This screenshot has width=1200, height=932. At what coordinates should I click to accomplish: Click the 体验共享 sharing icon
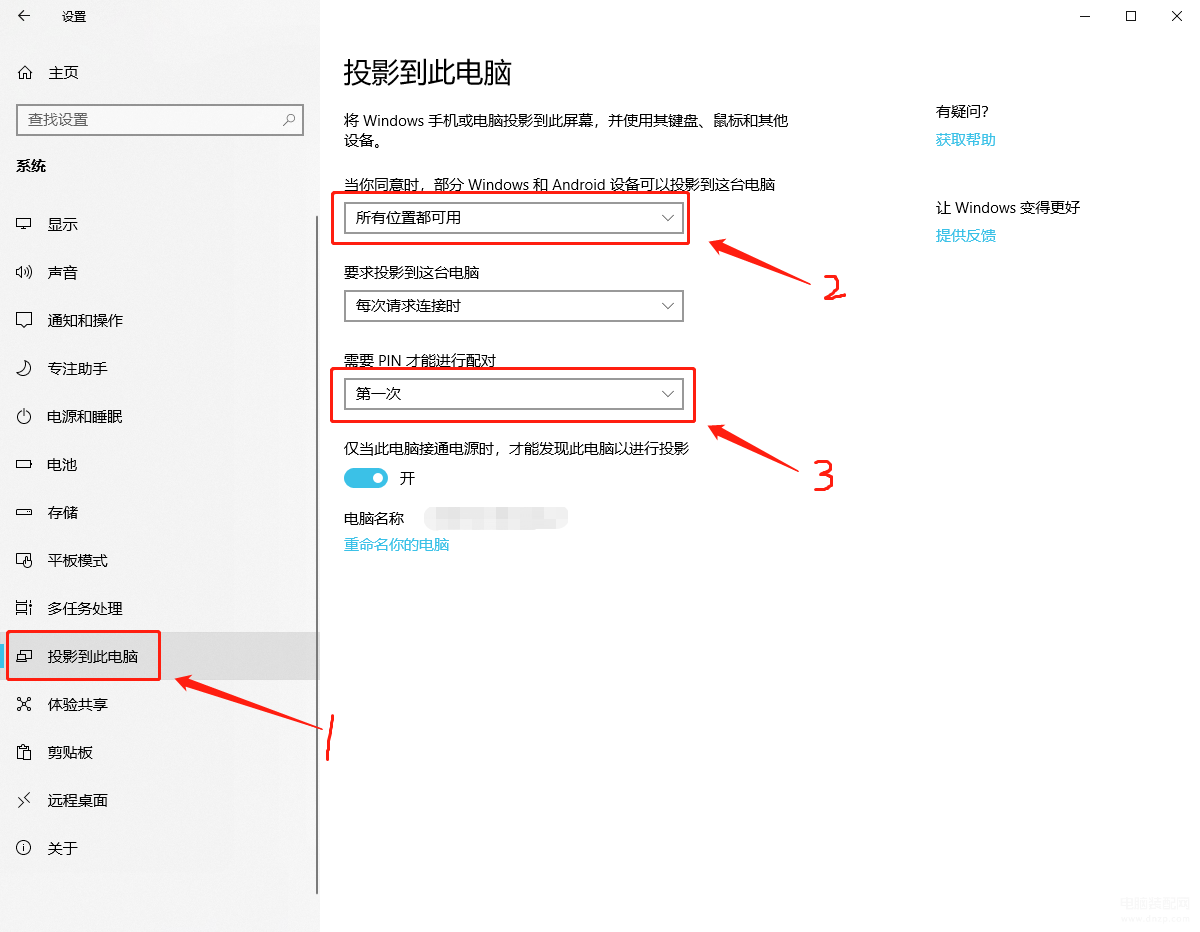tap(25, 704)
